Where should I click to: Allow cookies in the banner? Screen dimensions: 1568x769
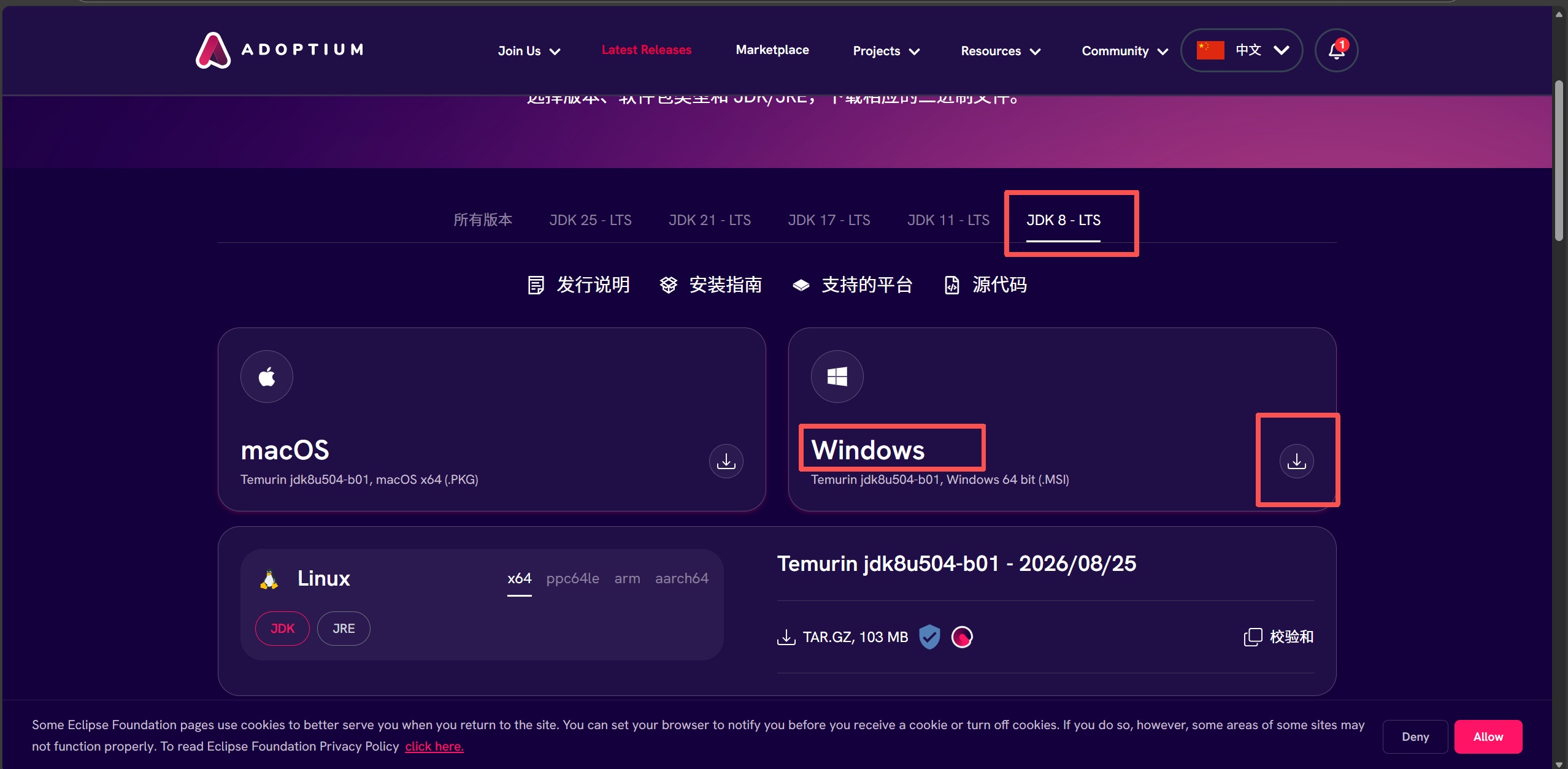click(x=1488, y=736)
